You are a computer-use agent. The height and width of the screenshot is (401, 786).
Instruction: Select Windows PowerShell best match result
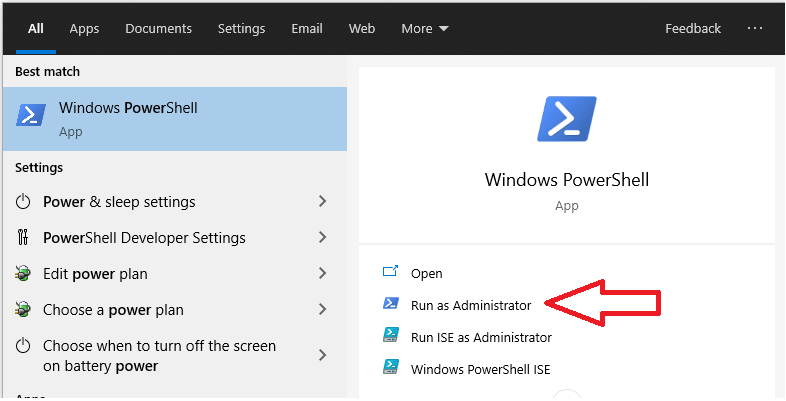(175, 119)
